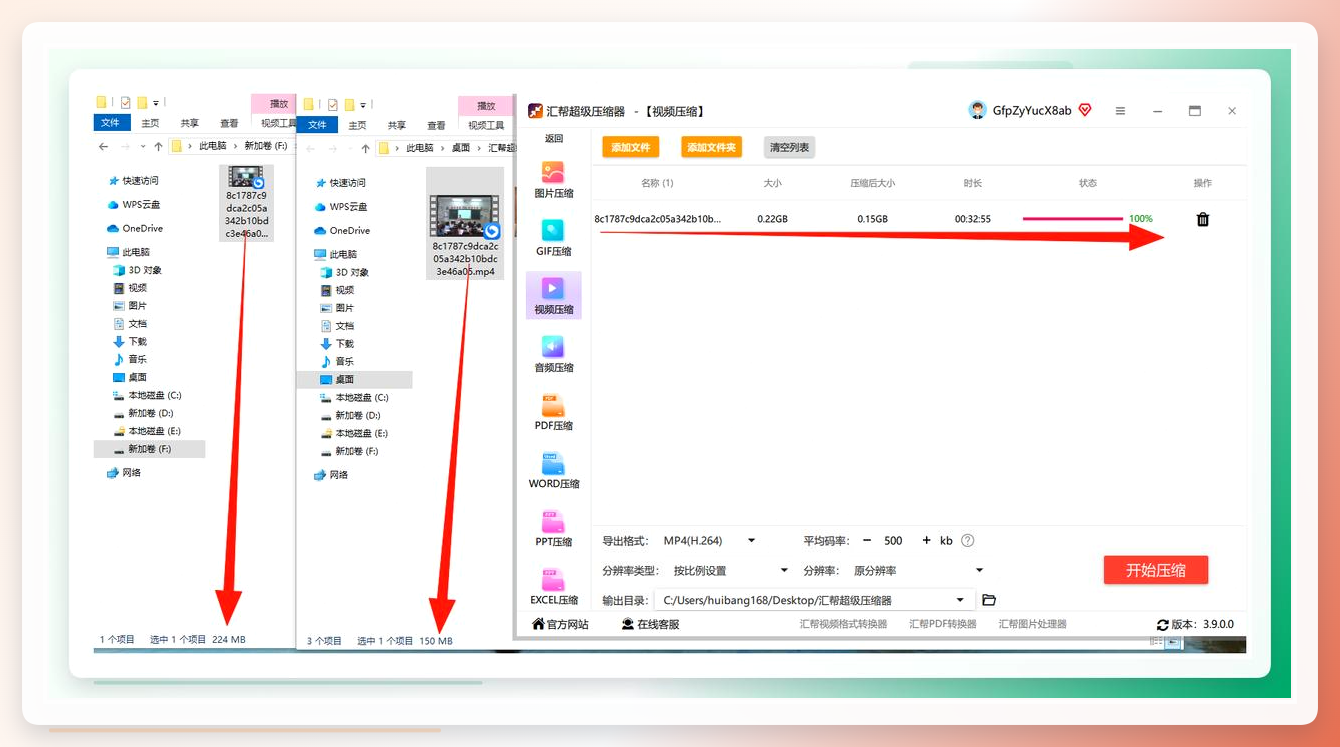This screenshot has width=1340, height=747.
Task: Select GIF压缩 sidebar icon
Action: click(553, 238)
